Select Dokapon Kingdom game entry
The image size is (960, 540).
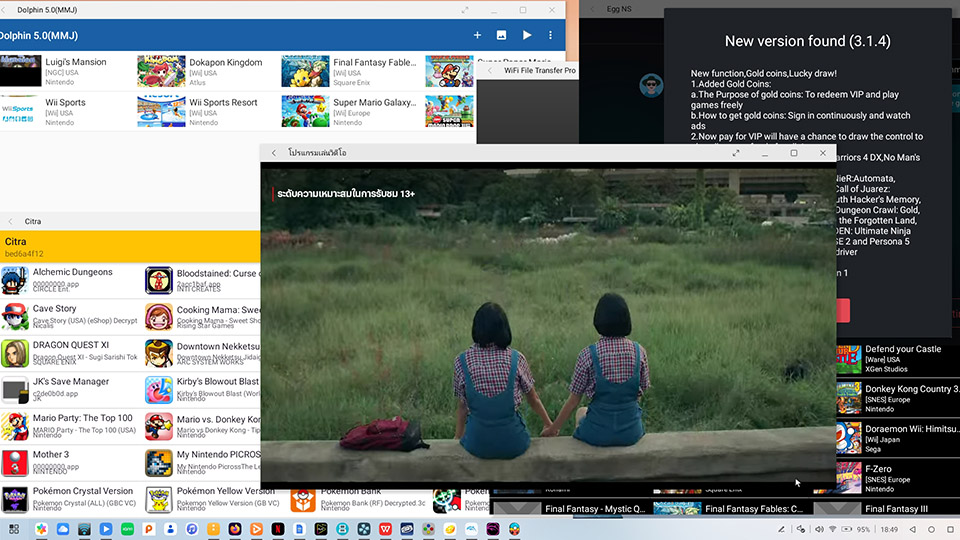207,71
